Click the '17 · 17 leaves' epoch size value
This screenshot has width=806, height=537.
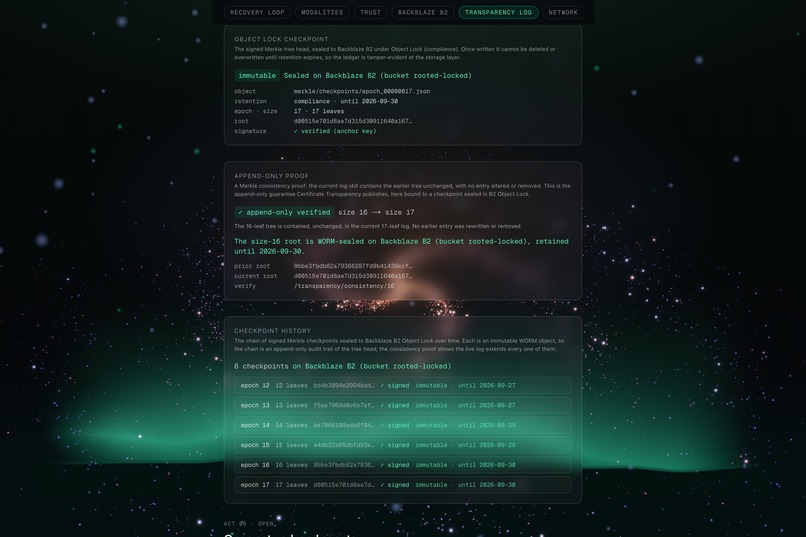coord(319,111)
